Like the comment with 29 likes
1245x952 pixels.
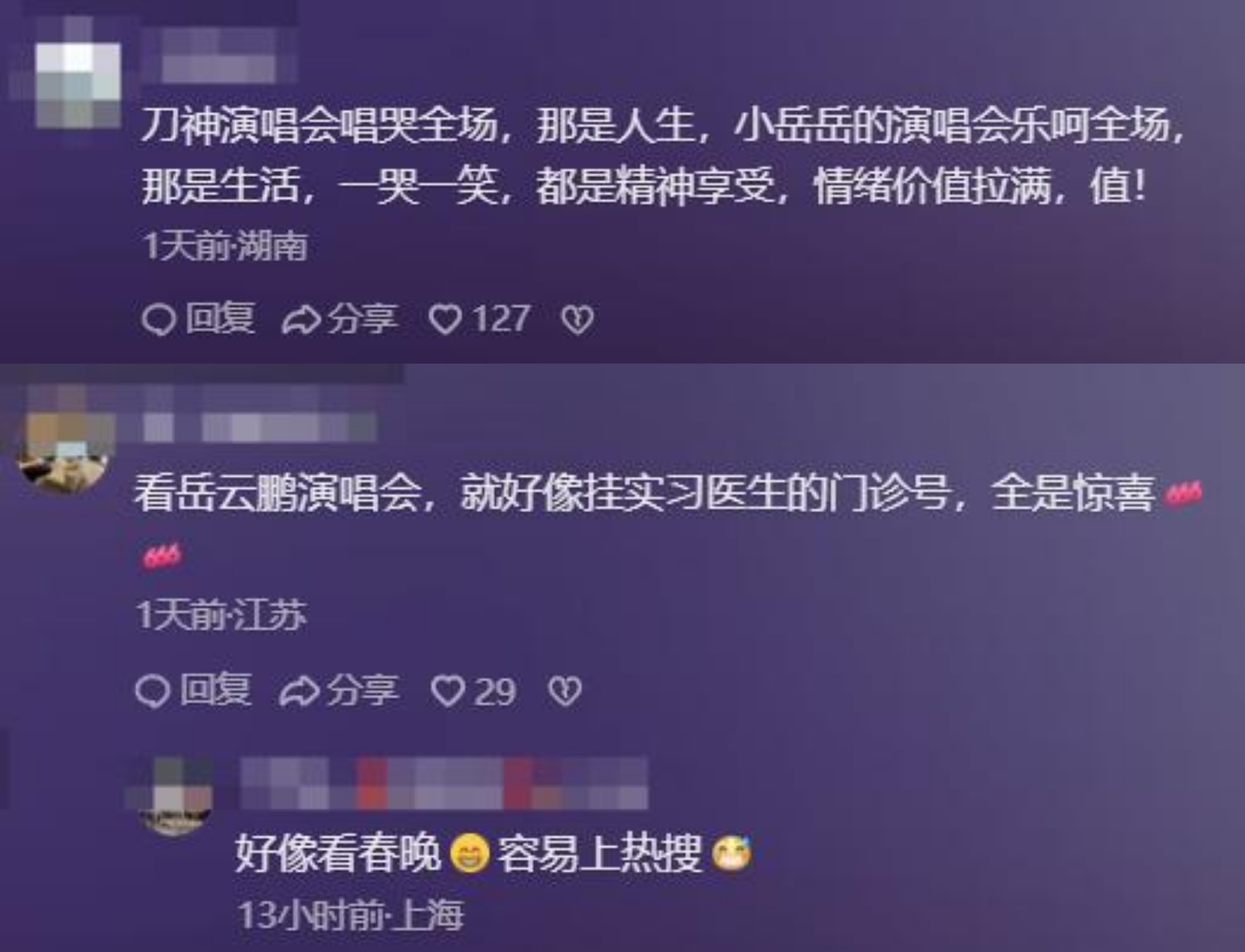(x=447, y=691)
